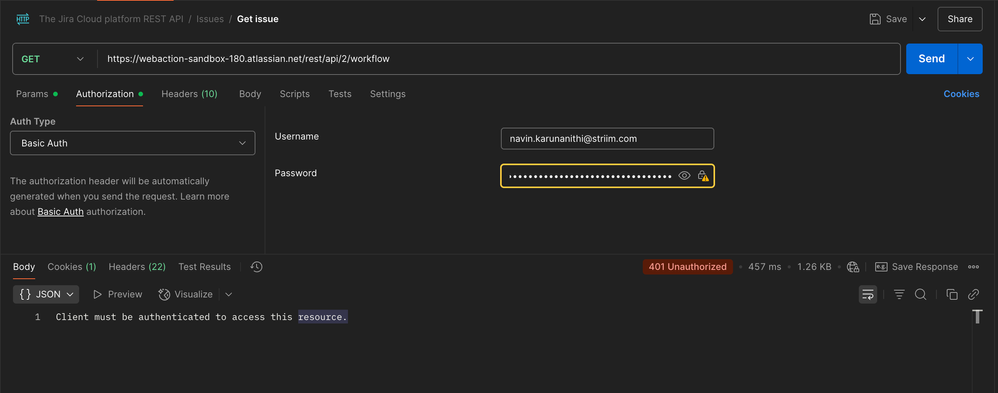The width and height of the screenshot is (998, 393).
Task: Search in response body magnifier
Action: tap(920, 294)
